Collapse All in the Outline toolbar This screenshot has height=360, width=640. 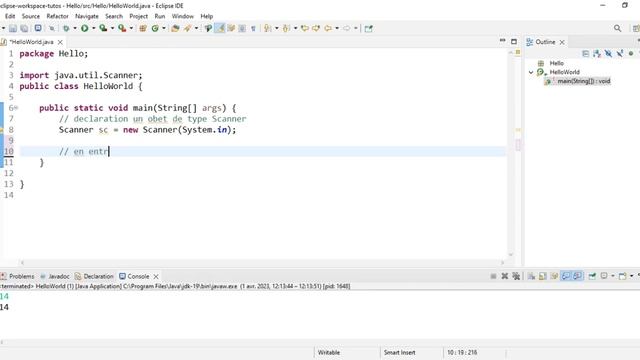[585, 53]
